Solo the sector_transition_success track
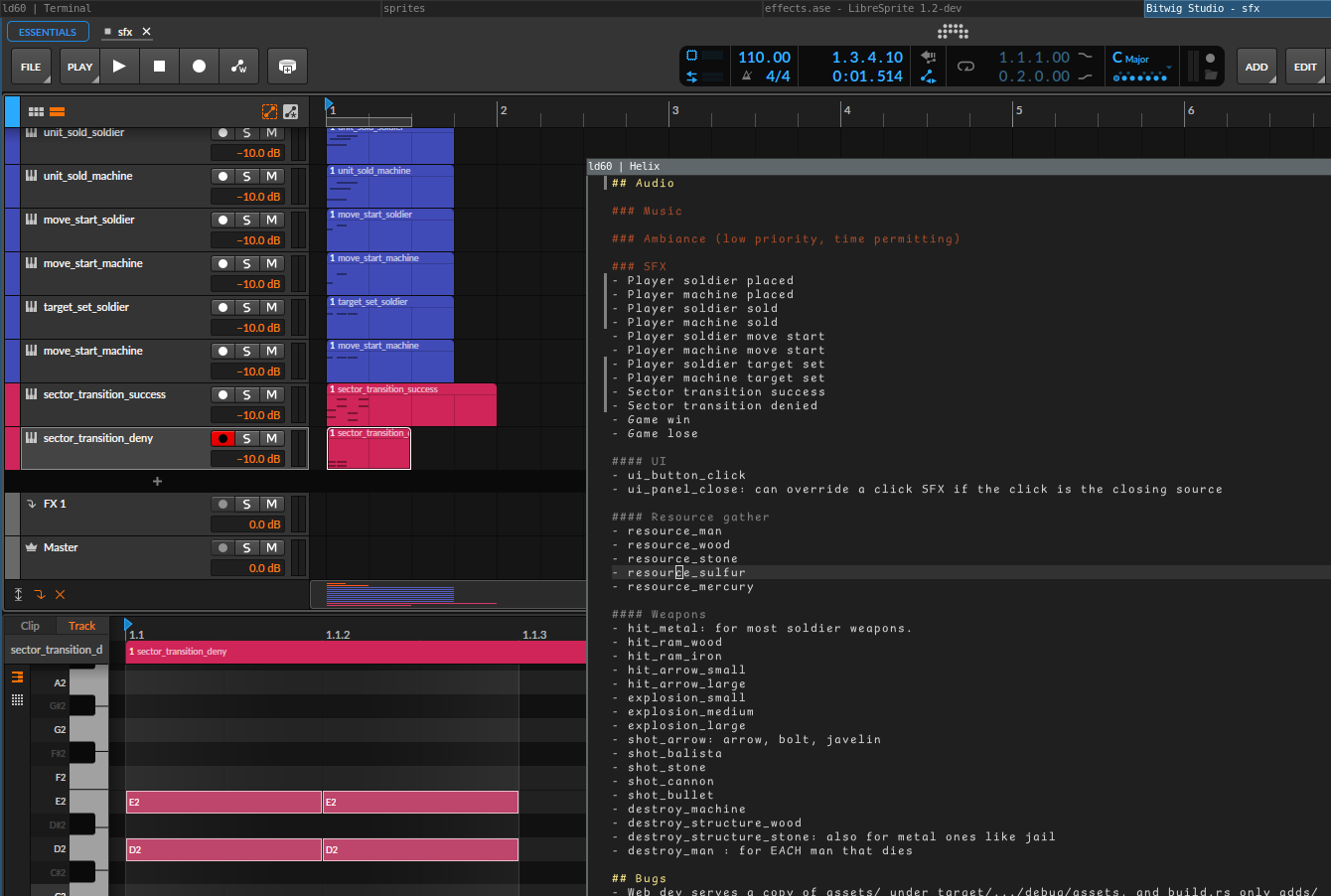Image resolution: width=1331 pixels, height=896 pixels. click(x=246, y=394)
